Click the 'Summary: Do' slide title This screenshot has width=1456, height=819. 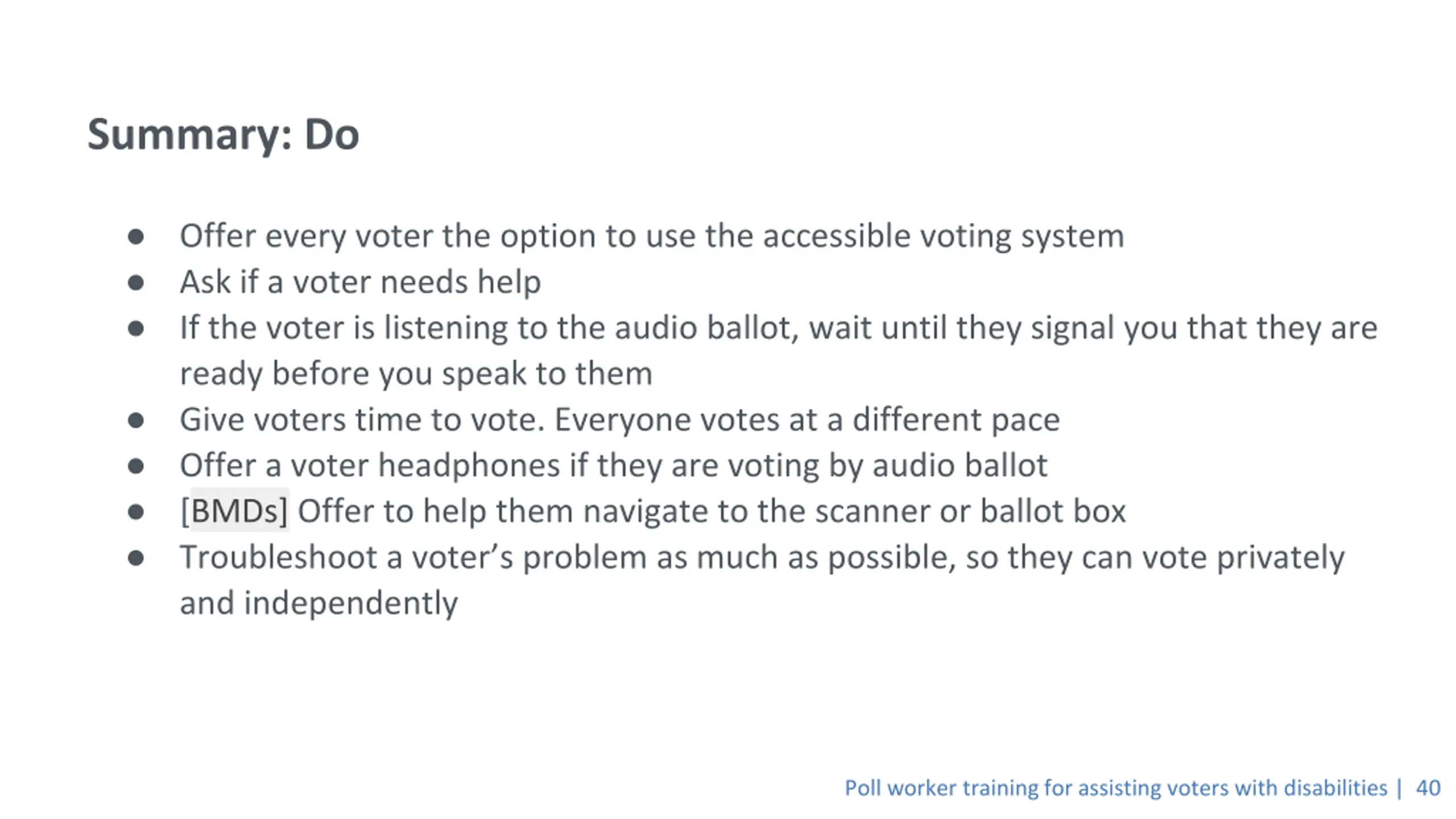click(223, 135)
